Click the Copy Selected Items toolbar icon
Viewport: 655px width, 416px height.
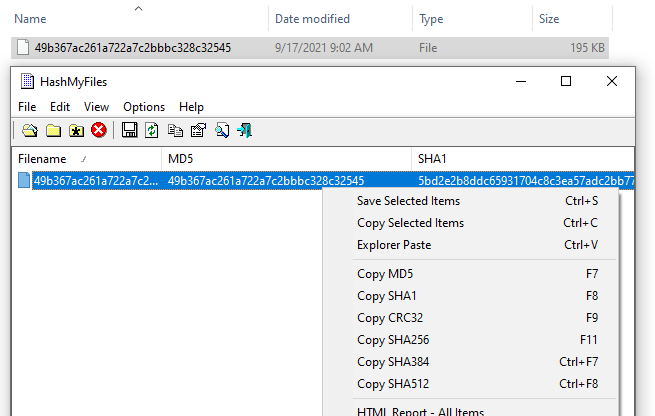tap(175, 130)
